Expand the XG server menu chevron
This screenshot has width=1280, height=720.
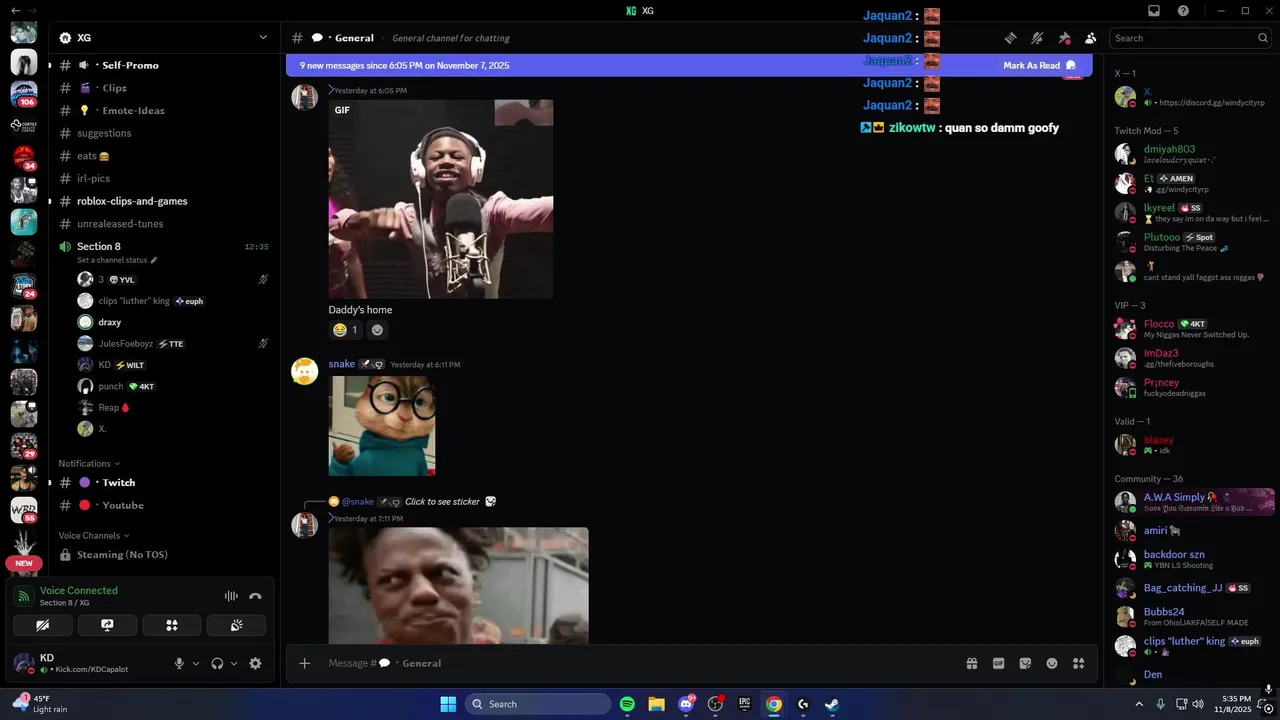[x=263, y=37]
